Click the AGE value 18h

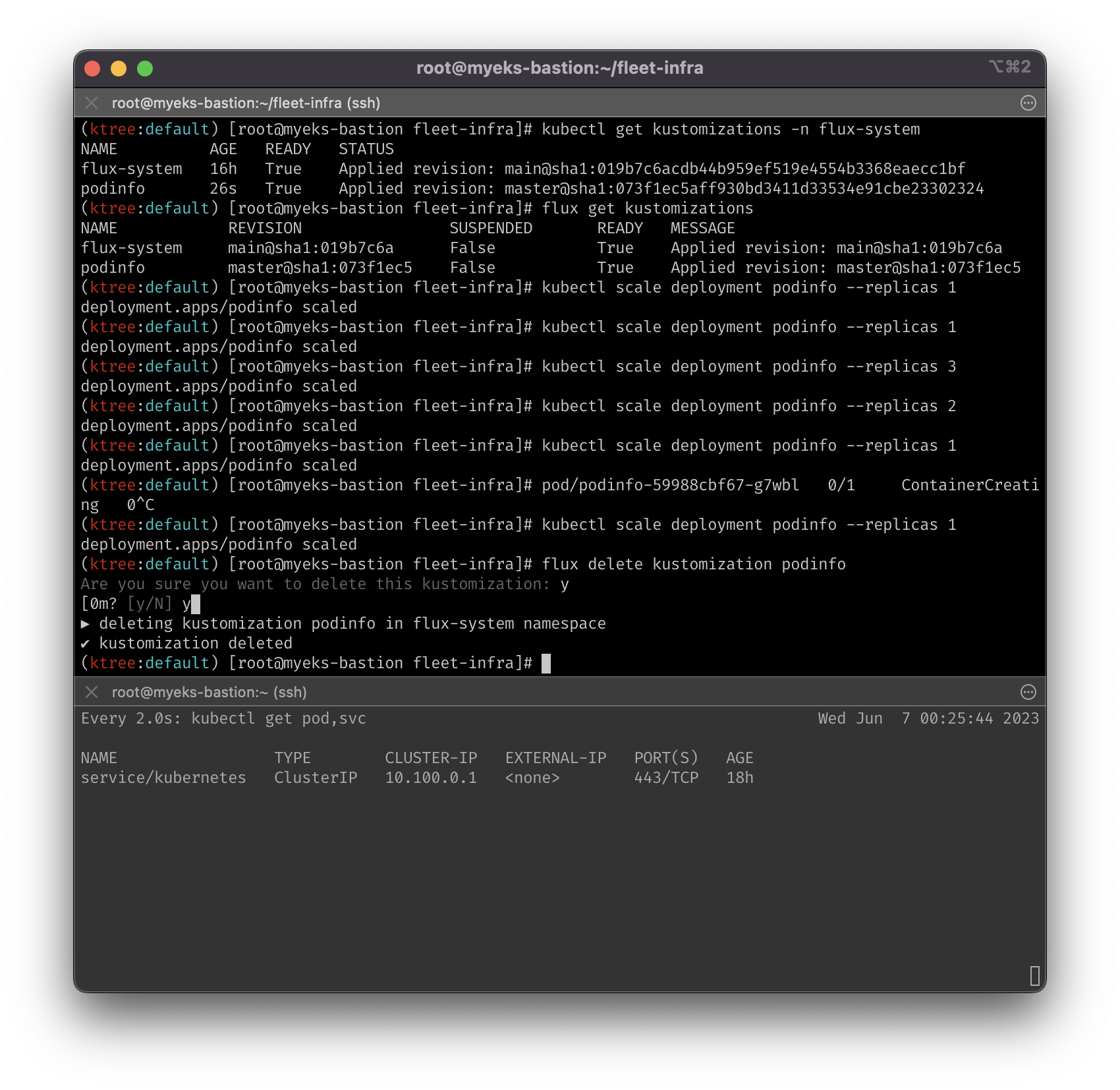(740, 778)
